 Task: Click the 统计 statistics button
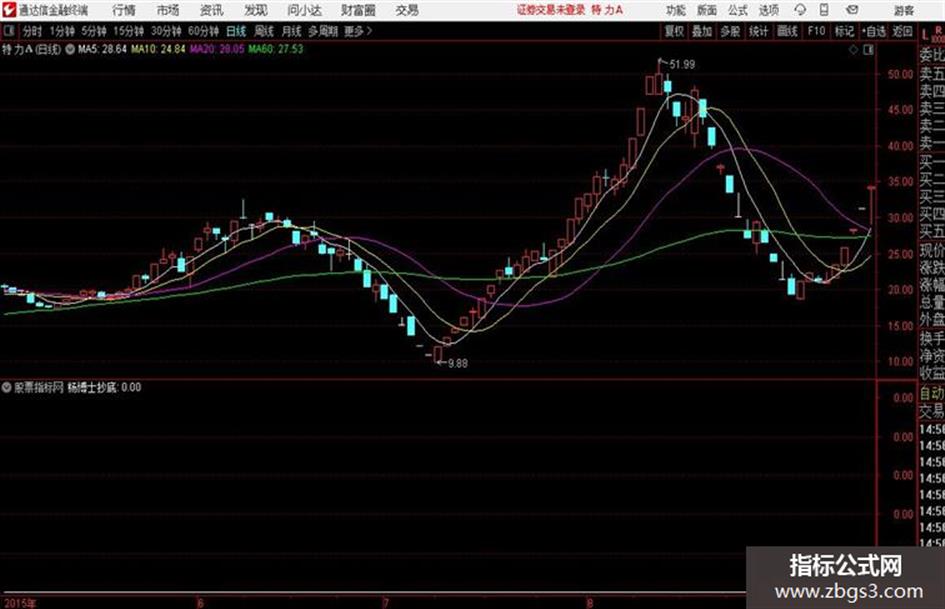click(x=759, y=31)
